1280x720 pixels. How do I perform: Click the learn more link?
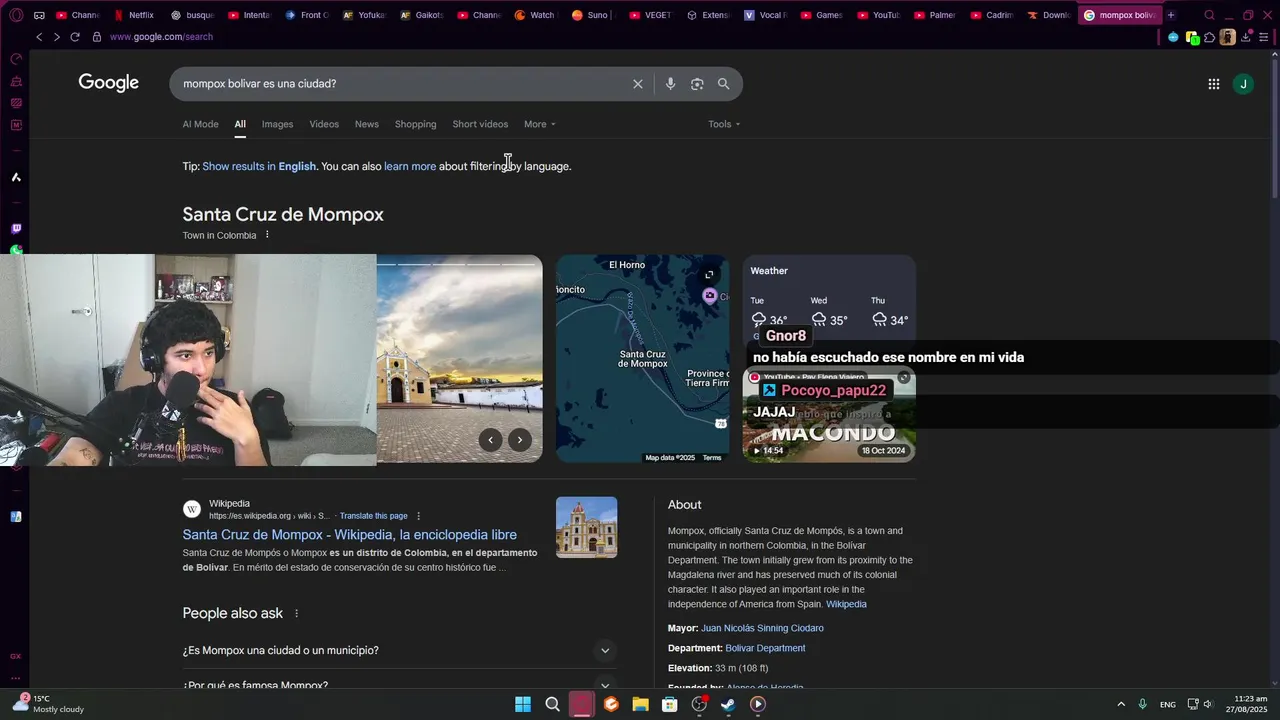pos(410,166)
